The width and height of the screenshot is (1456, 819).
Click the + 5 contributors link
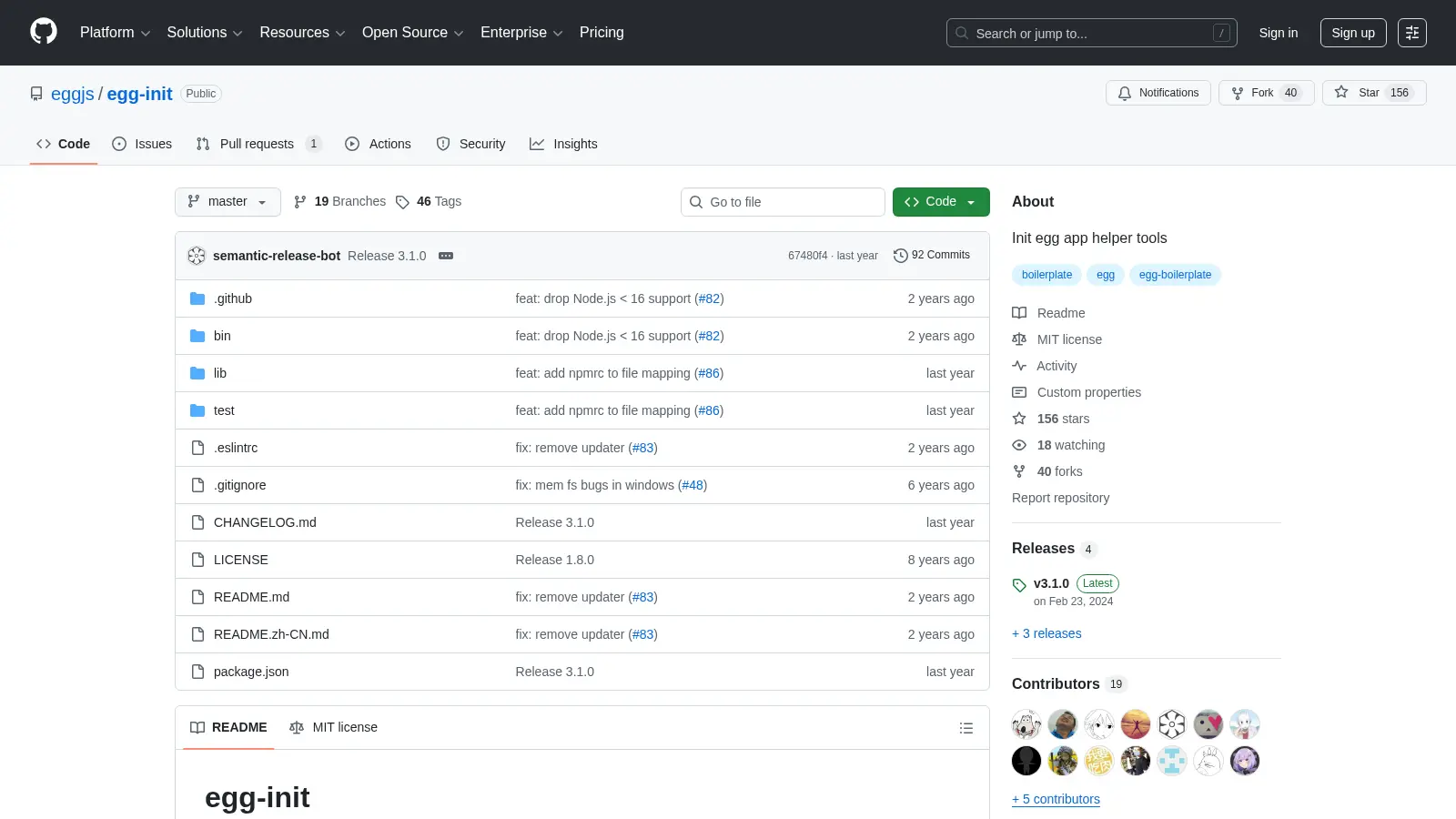click(1056, 799)
